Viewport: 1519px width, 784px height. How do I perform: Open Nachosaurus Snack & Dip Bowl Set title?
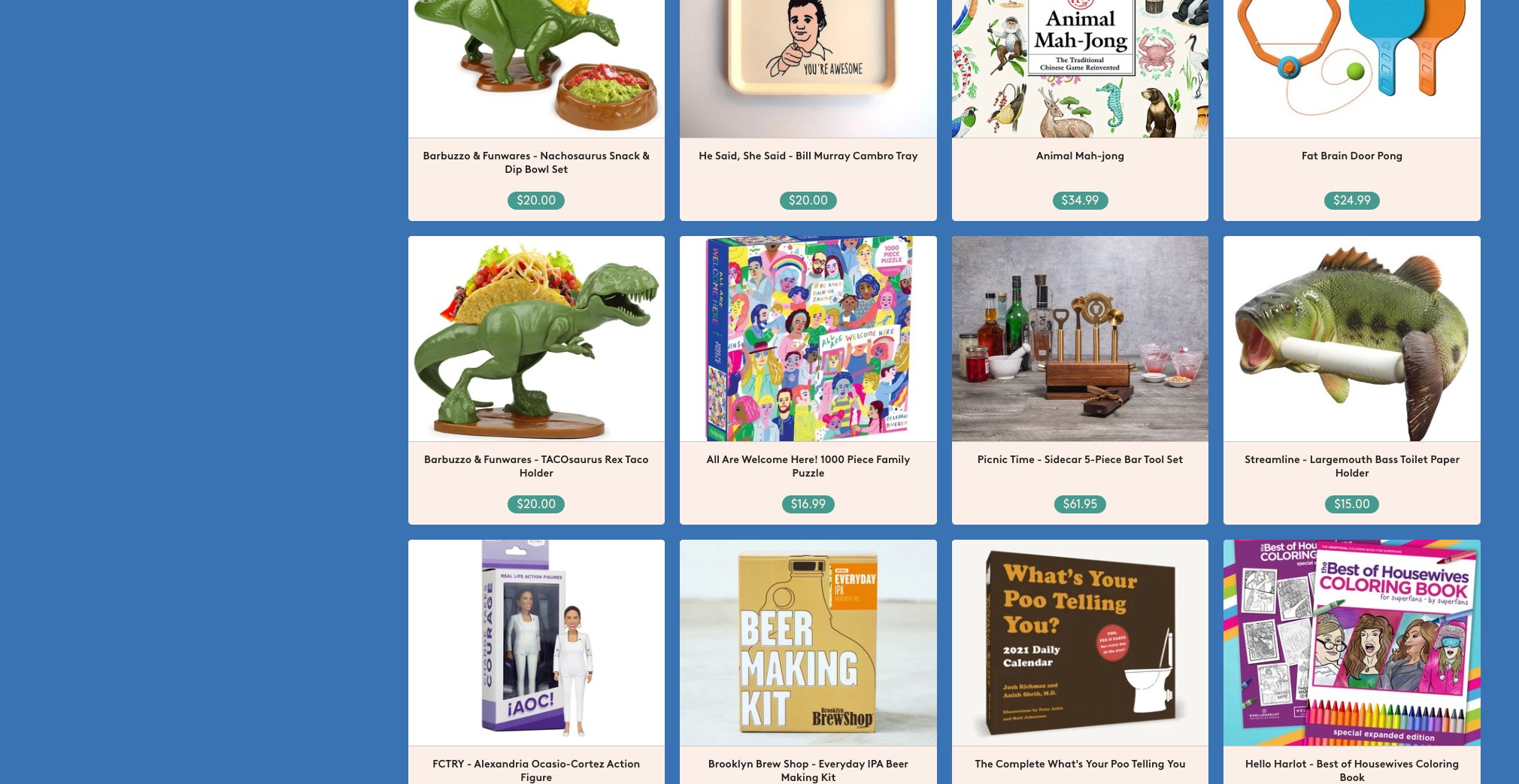click(536, 162)
